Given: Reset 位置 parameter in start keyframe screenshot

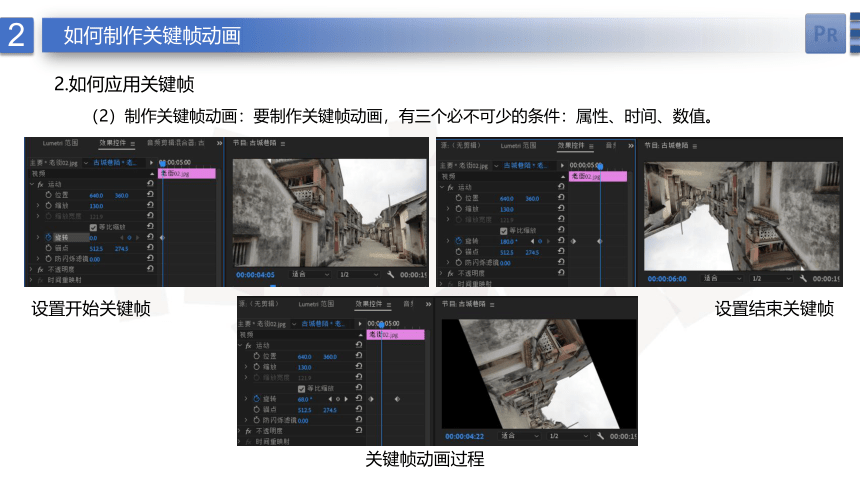Looking at the screenshot, I should point(150,194).
